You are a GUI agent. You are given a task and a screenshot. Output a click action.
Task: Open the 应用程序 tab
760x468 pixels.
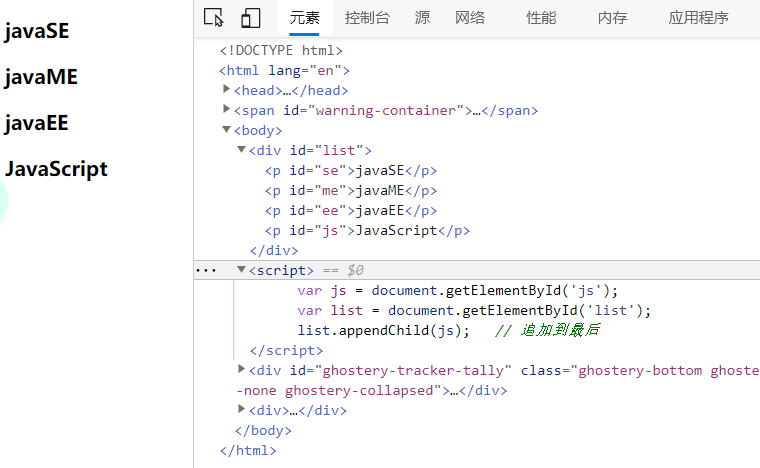coord(698,17)
